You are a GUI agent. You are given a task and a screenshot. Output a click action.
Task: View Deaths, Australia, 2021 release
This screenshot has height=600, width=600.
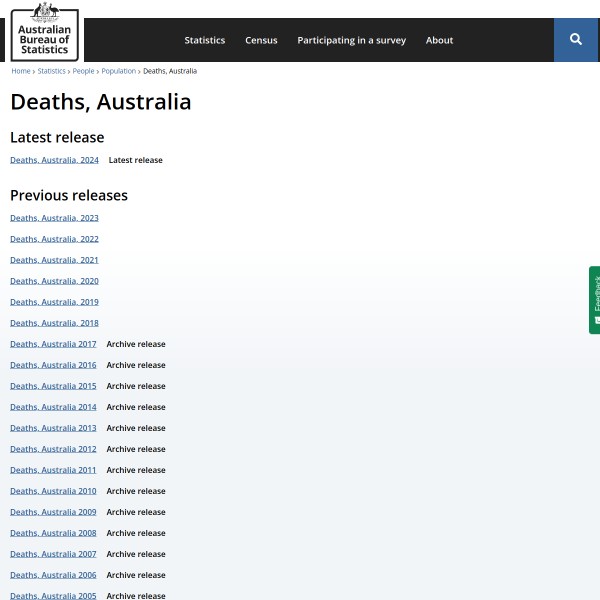(54, 260)
